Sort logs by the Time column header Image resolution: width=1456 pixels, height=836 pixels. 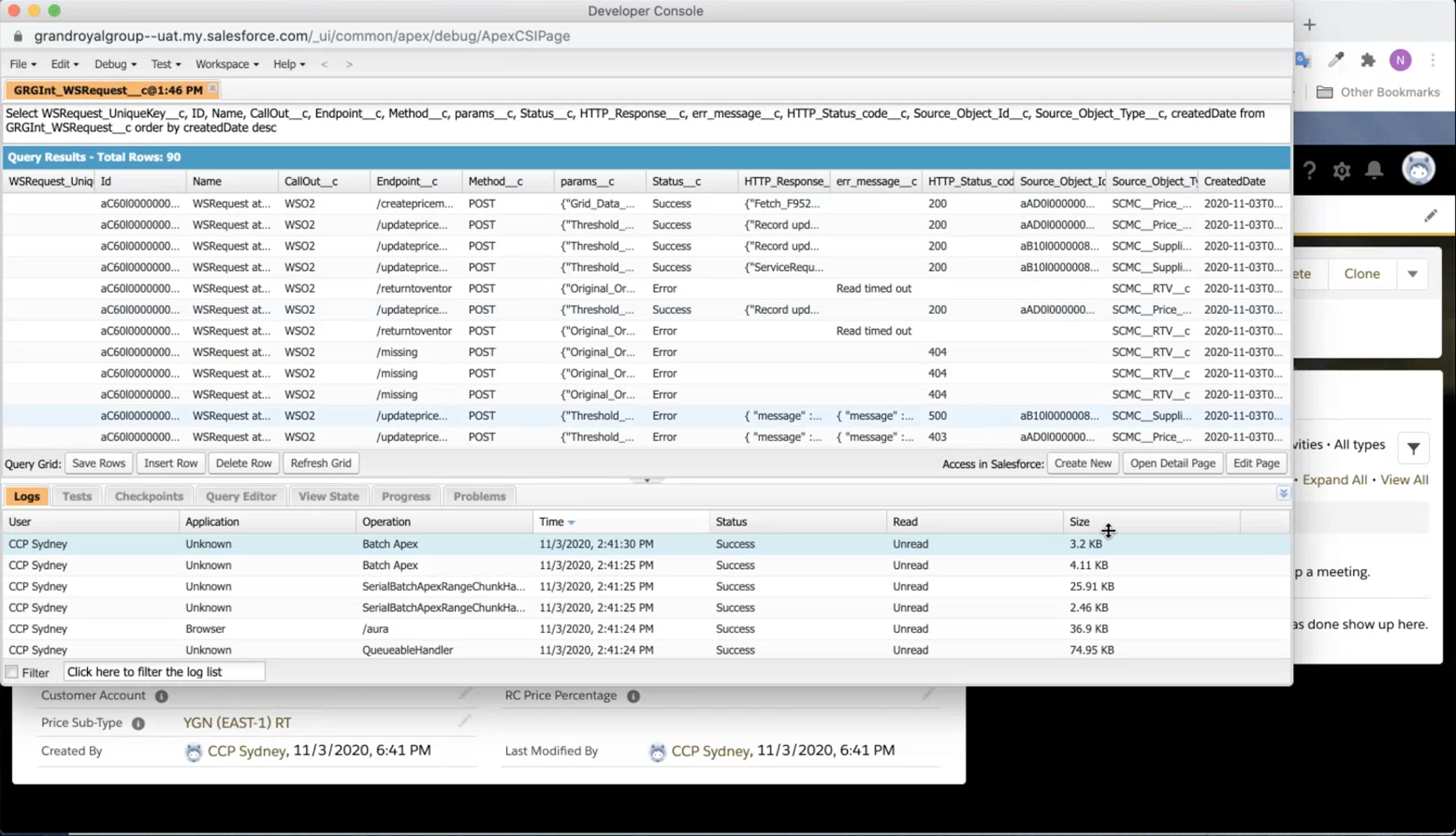[x=551, y=521]
